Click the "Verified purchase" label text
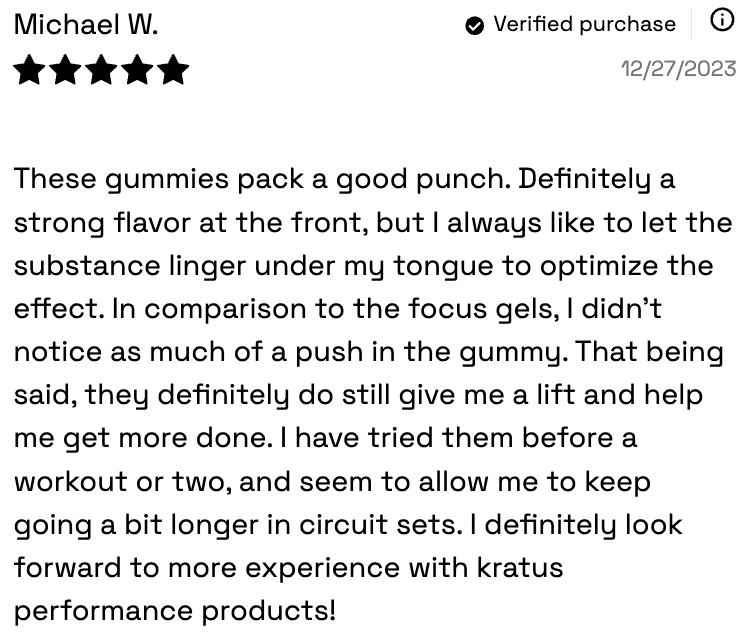744x634 pixels. (x=584, y=25)
